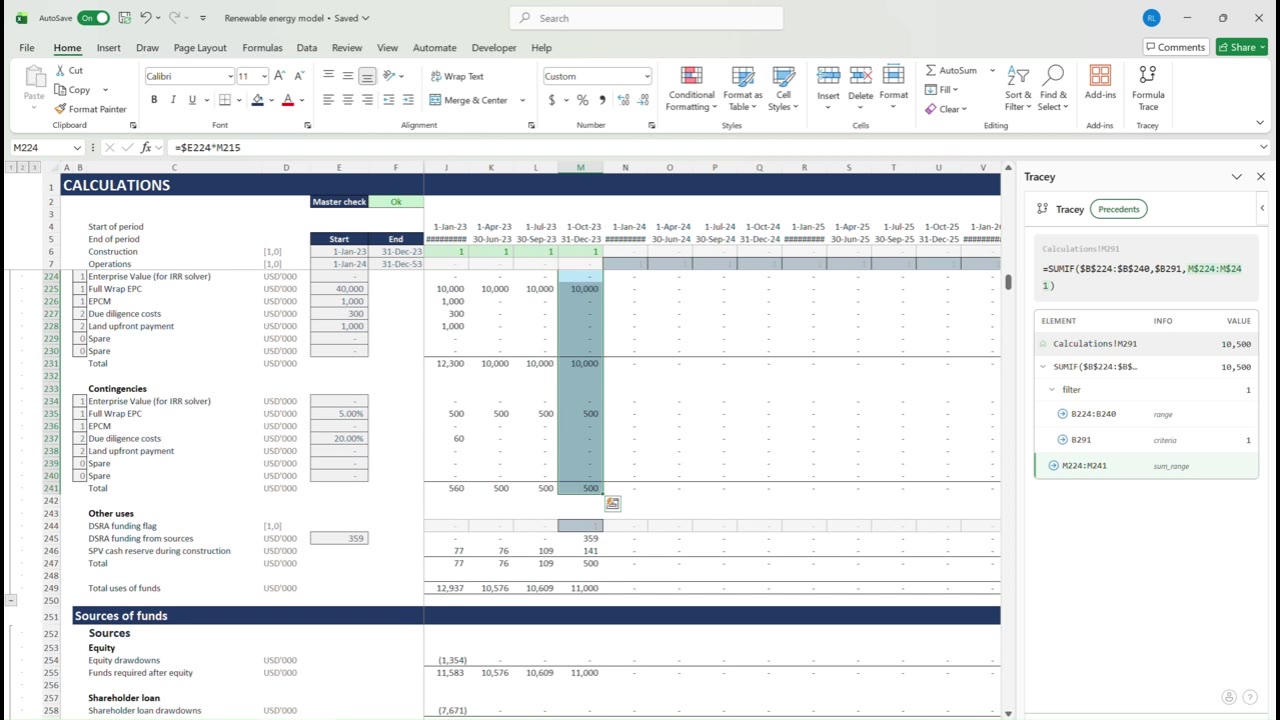This screenshot has height=720, width=1280.
Task: Toggle the AutoSave switch
Action: pyautogui.click(x=93, y=18)
